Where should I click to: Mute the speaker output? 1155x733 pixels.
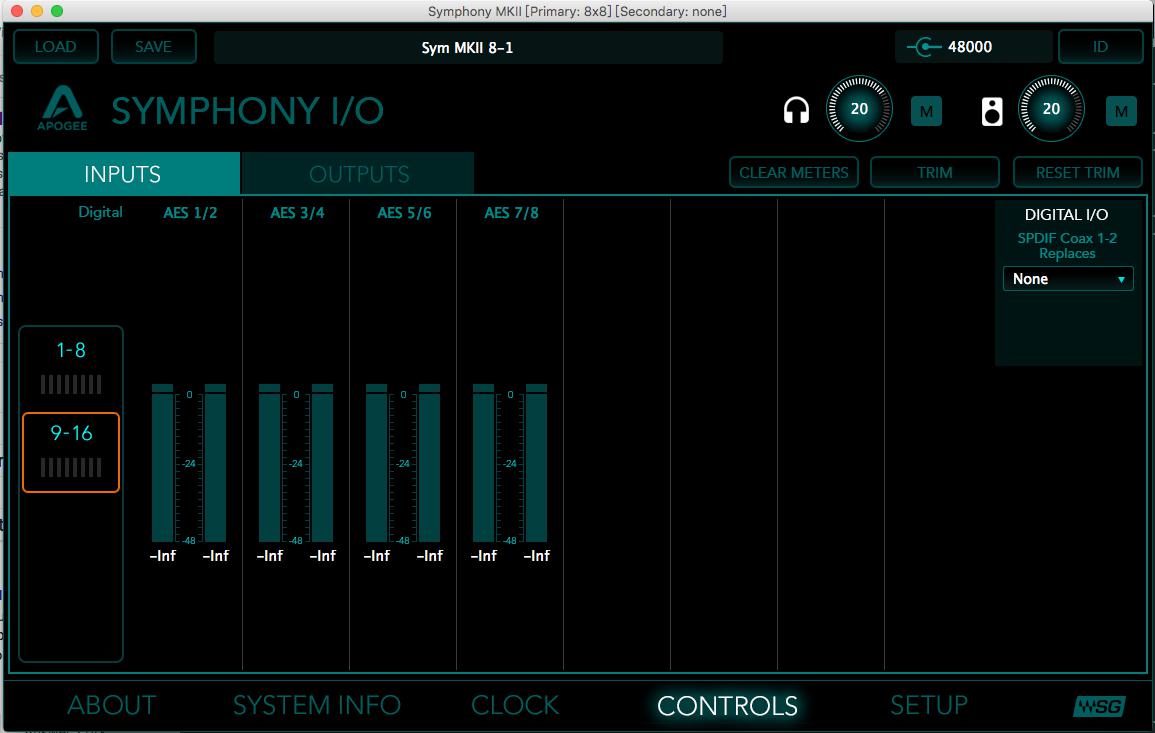(x=1121, y=111)
